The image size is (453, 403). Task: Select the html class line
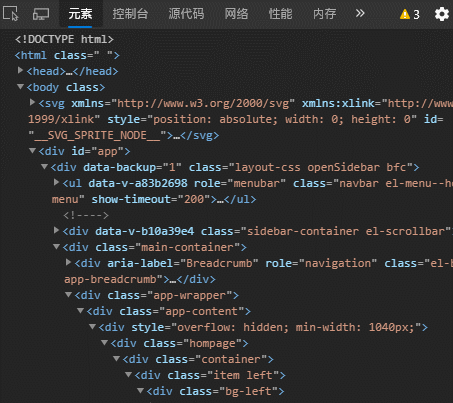[x=67, y=55]
